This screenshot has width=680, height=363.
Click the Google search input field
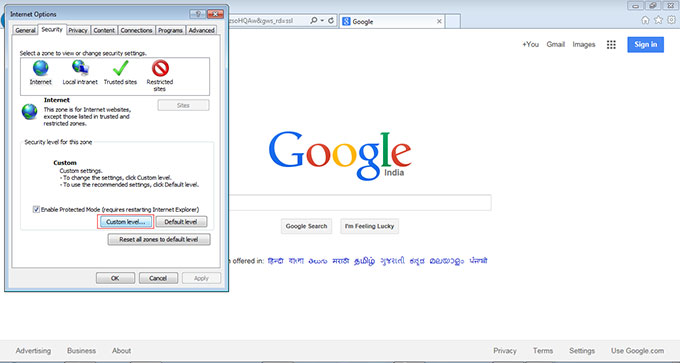click(360, 203)
